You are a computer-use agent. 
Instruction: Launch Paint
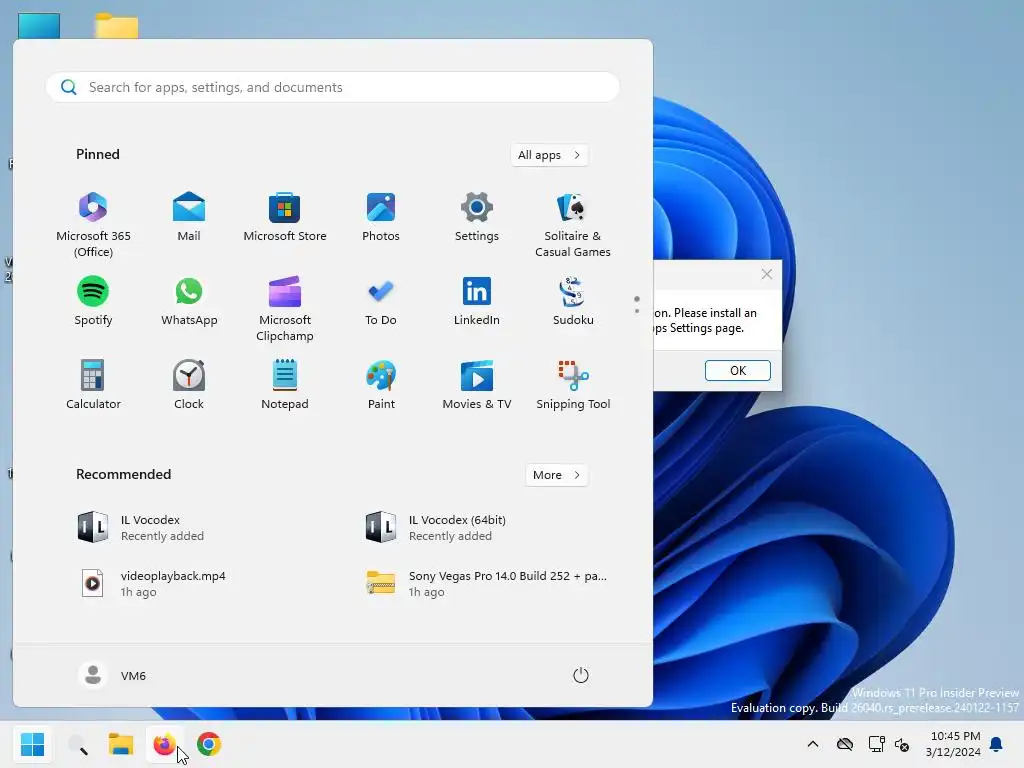click(381, 385)
